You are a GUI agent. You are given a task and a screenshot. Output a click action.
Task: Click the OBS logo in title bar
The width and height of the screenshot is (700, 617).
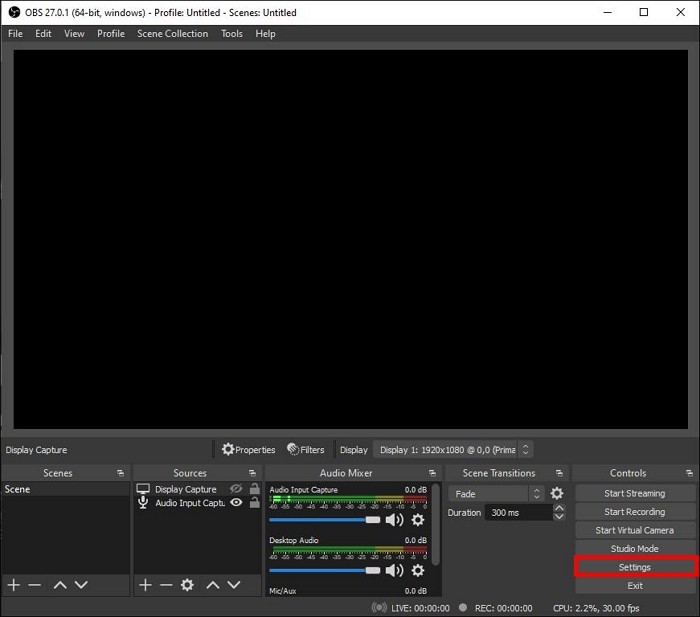click(x=14, y=12)
